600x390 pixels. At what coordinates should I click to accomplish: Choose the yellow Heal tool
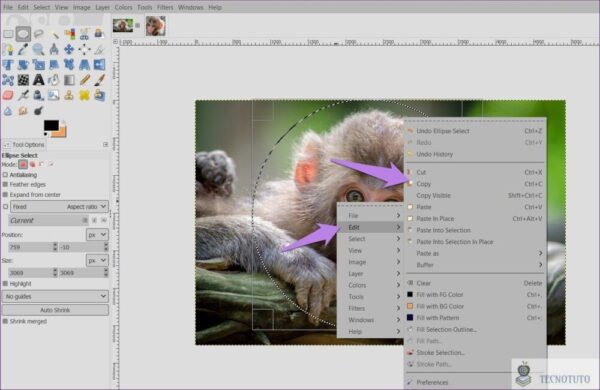point(85,95)
